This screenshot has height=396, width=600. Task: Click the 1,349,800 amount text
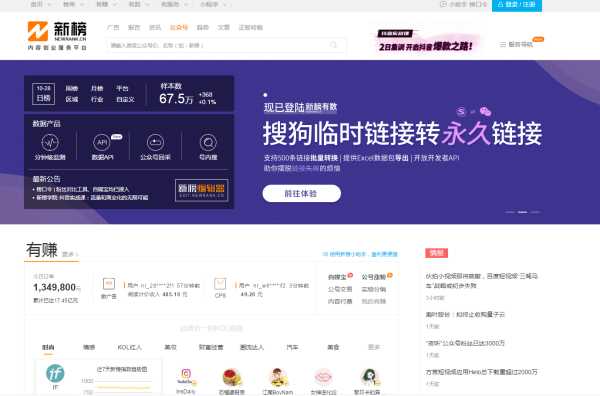[x=57, y=287]
